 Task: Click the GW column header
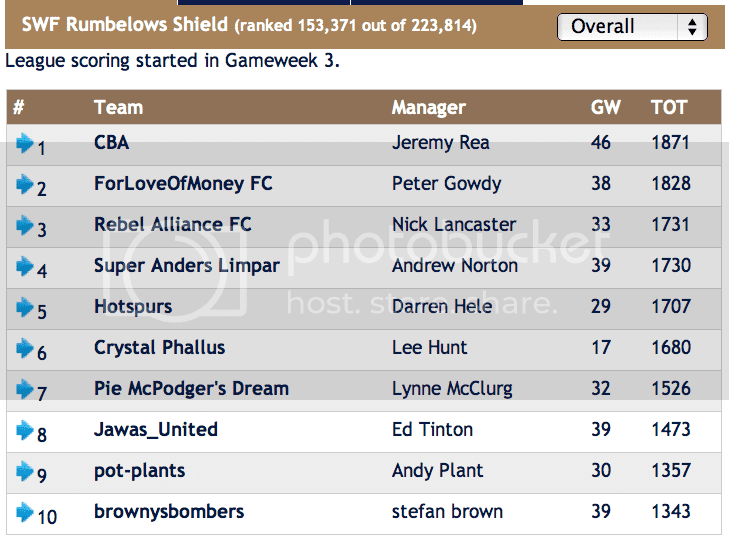(605, 107)
